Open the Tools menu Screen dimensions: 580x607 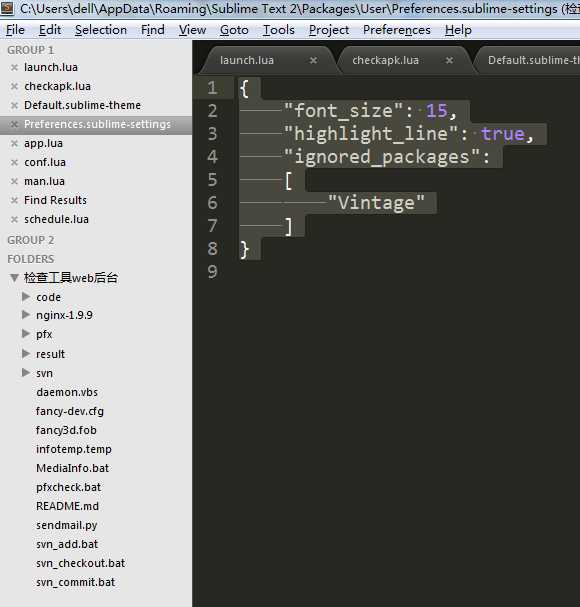[279, 30]
